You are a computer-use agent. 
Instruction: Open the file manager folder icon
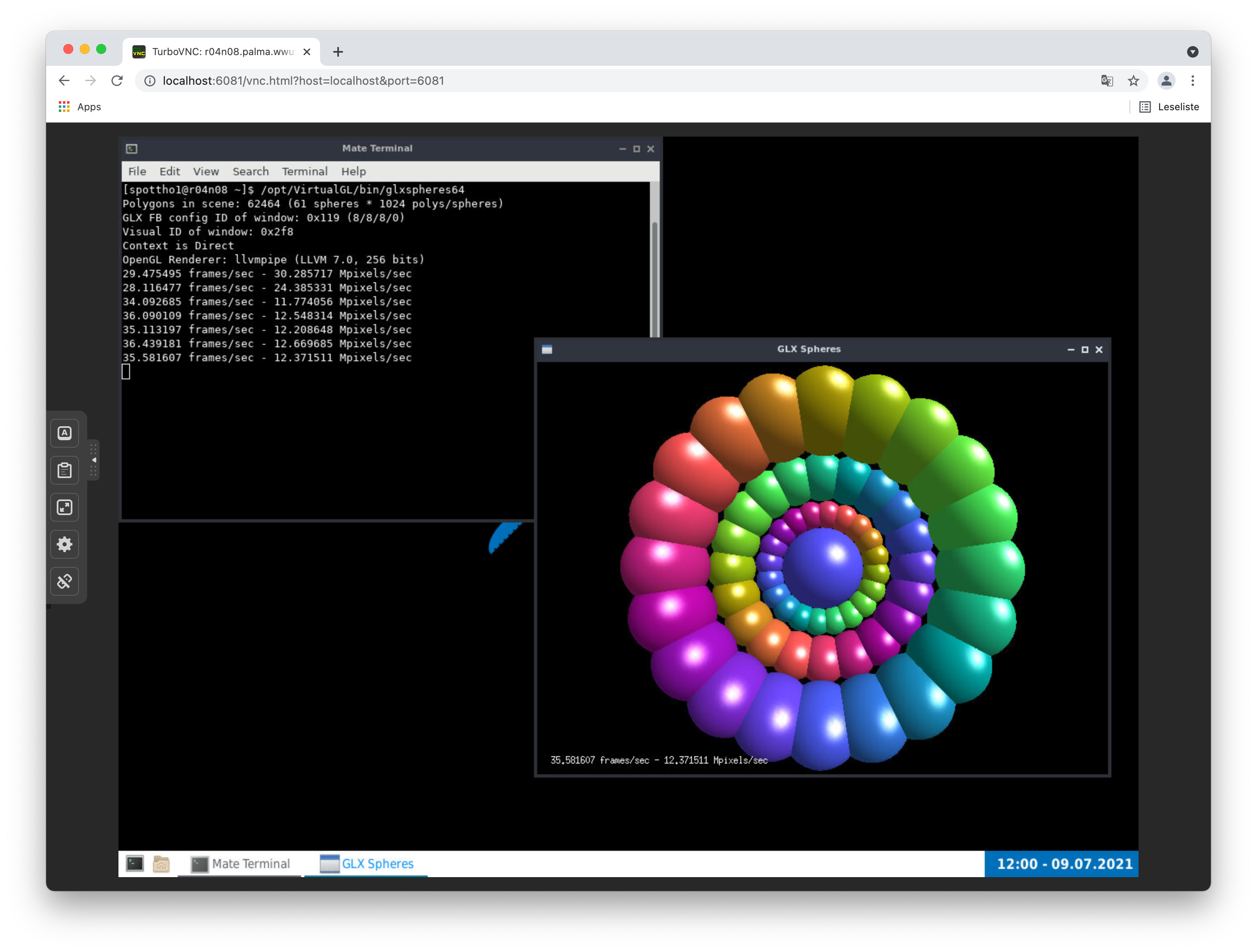click(x=161, y=864)
